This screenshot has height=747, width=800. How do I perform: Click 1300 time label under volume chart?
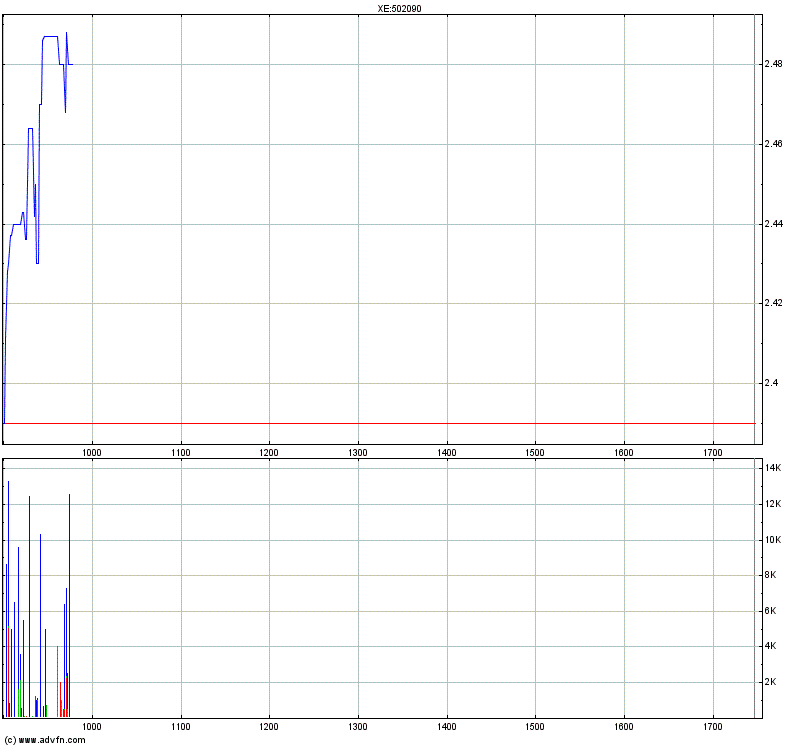tap(358, 727)
